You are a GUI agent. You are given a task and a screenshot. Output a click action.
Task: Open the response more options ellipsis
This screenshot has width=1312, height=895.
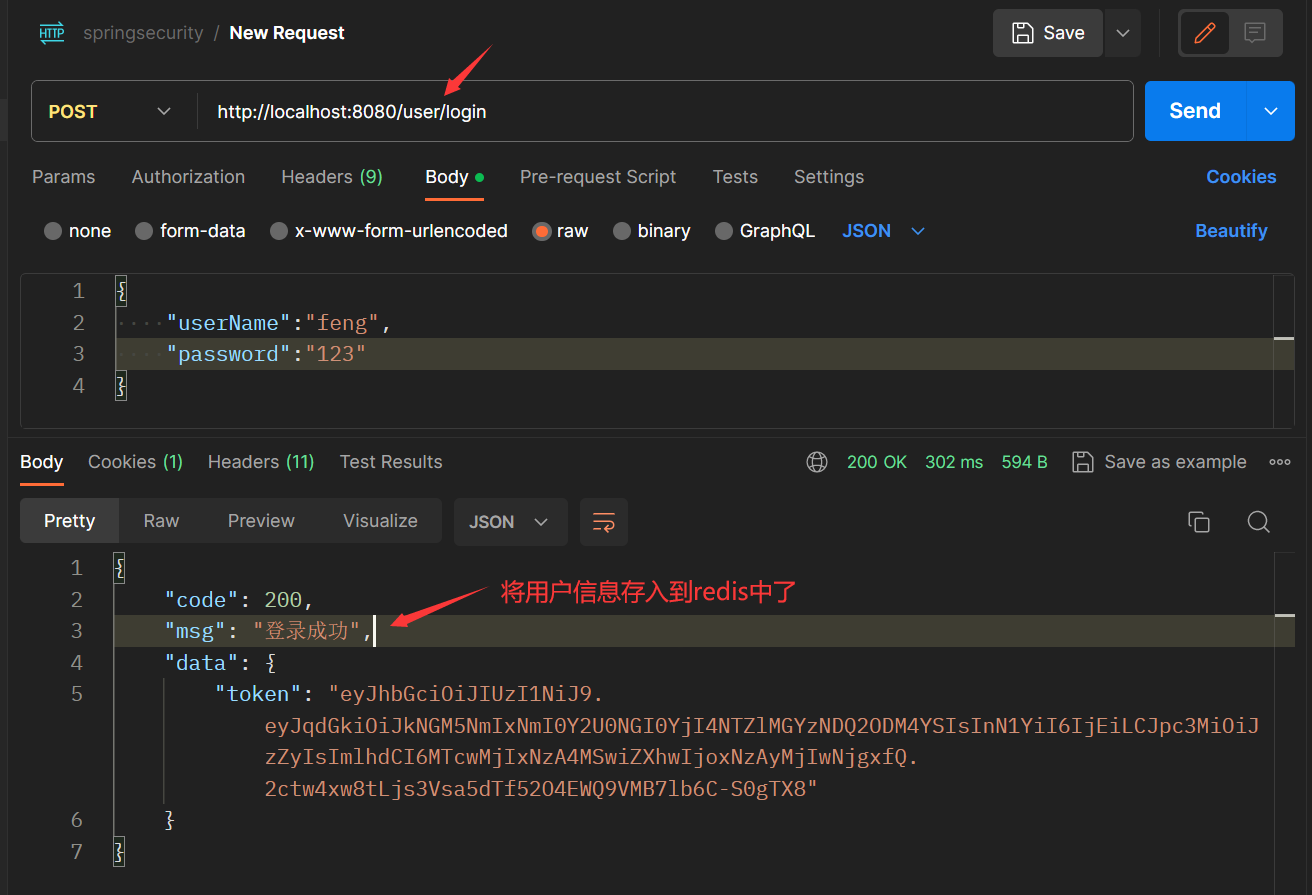(x=1279, y=462)
